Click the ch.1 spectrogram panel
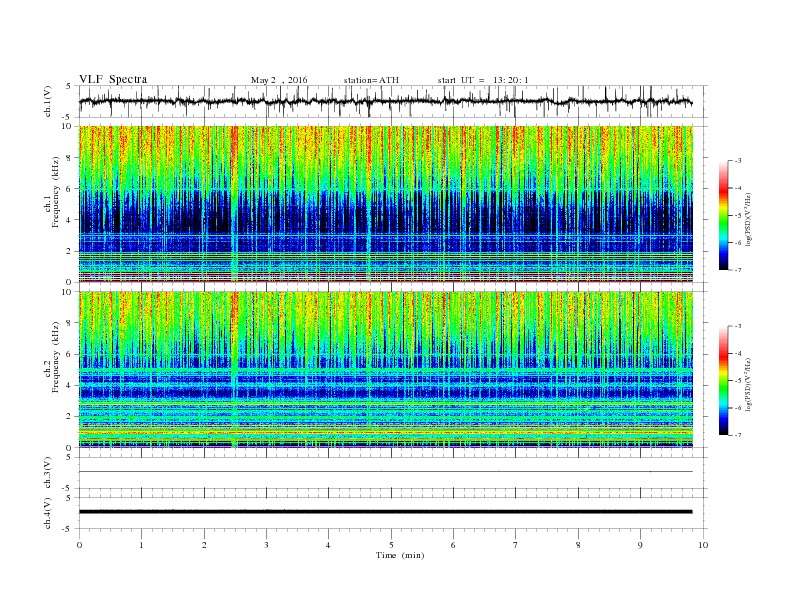This screenshot has height=612, width=792. [x=386, y=204]
